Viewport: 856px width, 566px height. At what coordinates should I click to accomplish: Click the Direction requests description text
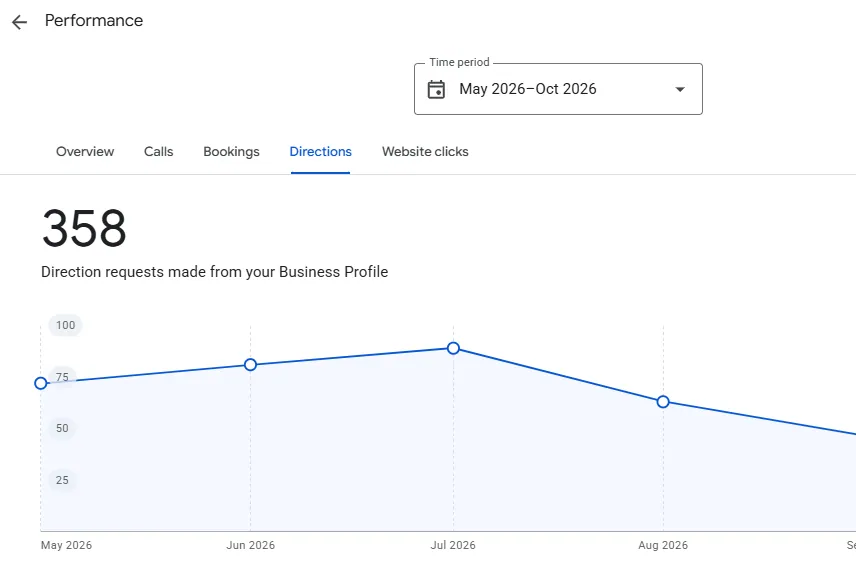tap(215, 272)
